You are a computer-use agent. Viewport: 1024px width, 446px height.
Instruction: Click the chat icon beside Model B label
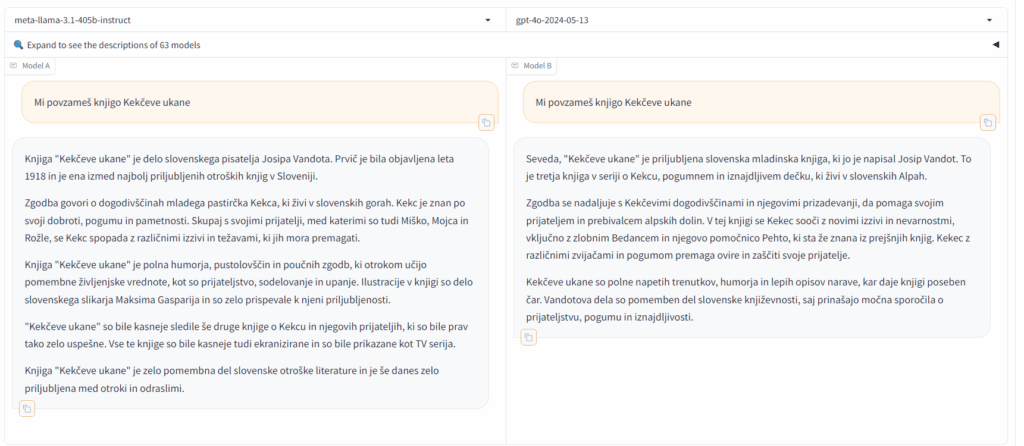click(x=516, y=66)
